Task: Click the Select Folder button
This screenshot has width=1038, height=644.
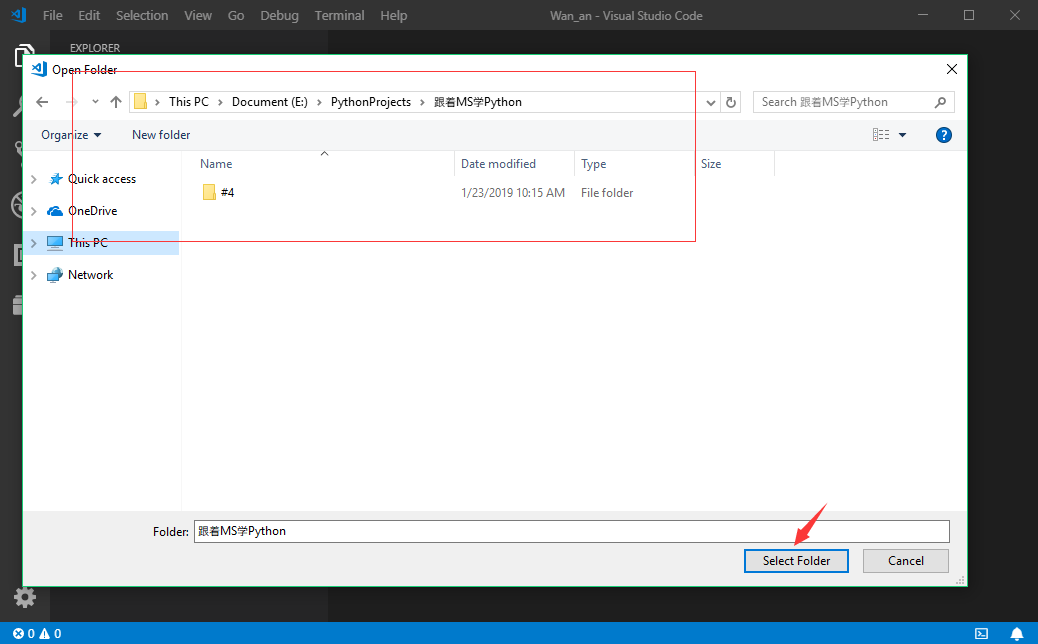Action: click(796, 561)
